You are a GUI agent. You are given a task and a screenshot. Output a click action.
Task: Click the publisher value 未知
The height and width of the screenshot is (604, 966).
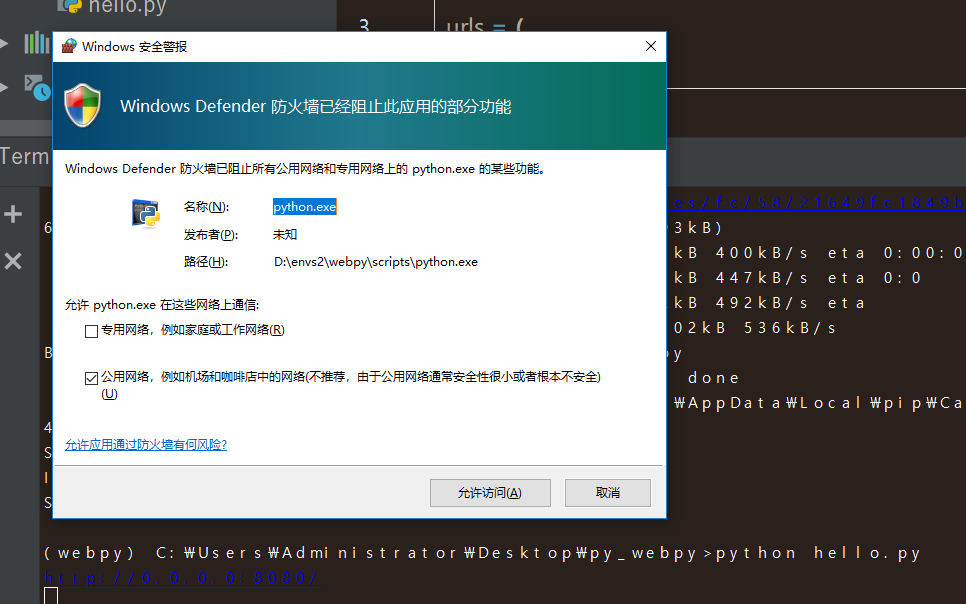click(x=285, y=235)
